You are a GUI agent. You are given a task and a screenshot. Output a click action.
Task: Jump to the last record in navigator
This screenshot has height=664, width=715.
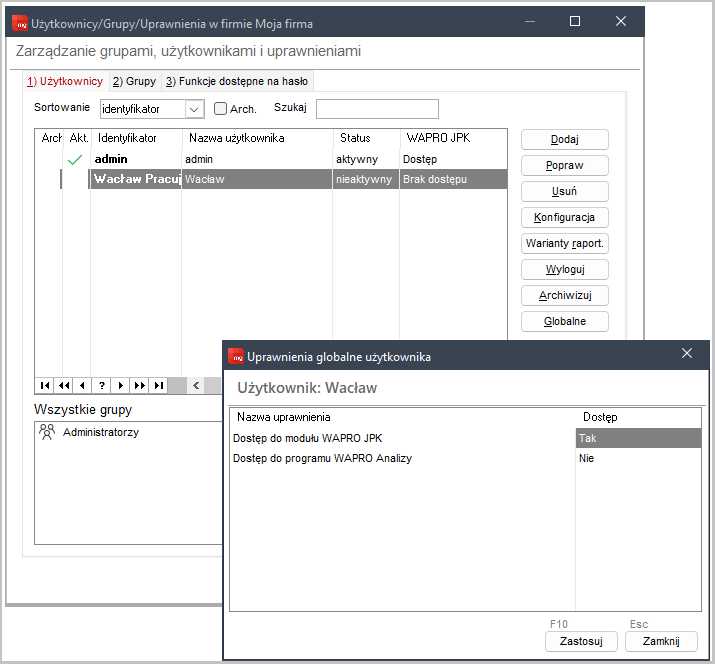point(158,385)
